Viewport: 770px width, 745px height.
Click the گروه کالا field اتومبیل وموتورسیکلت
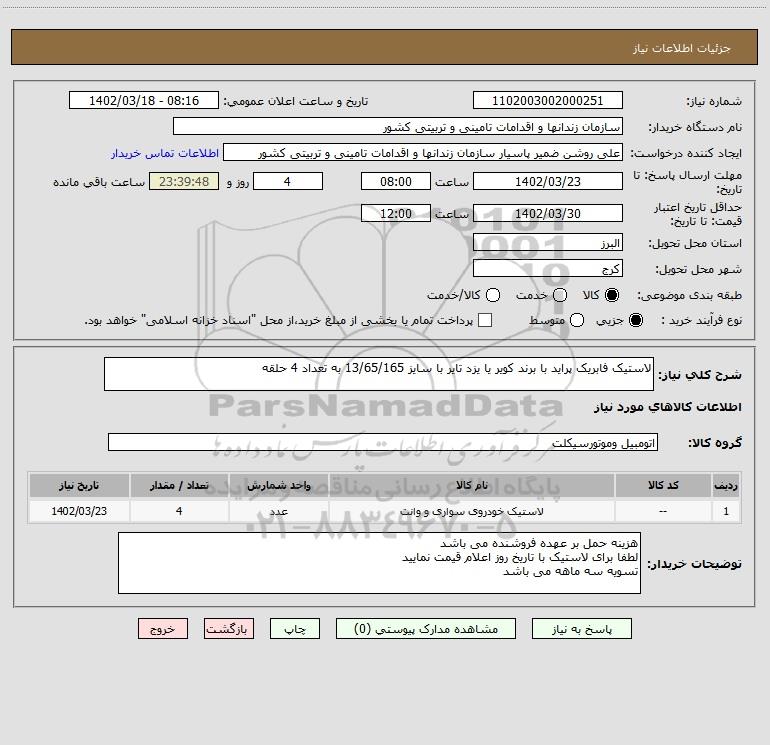[x=383, y=442]
